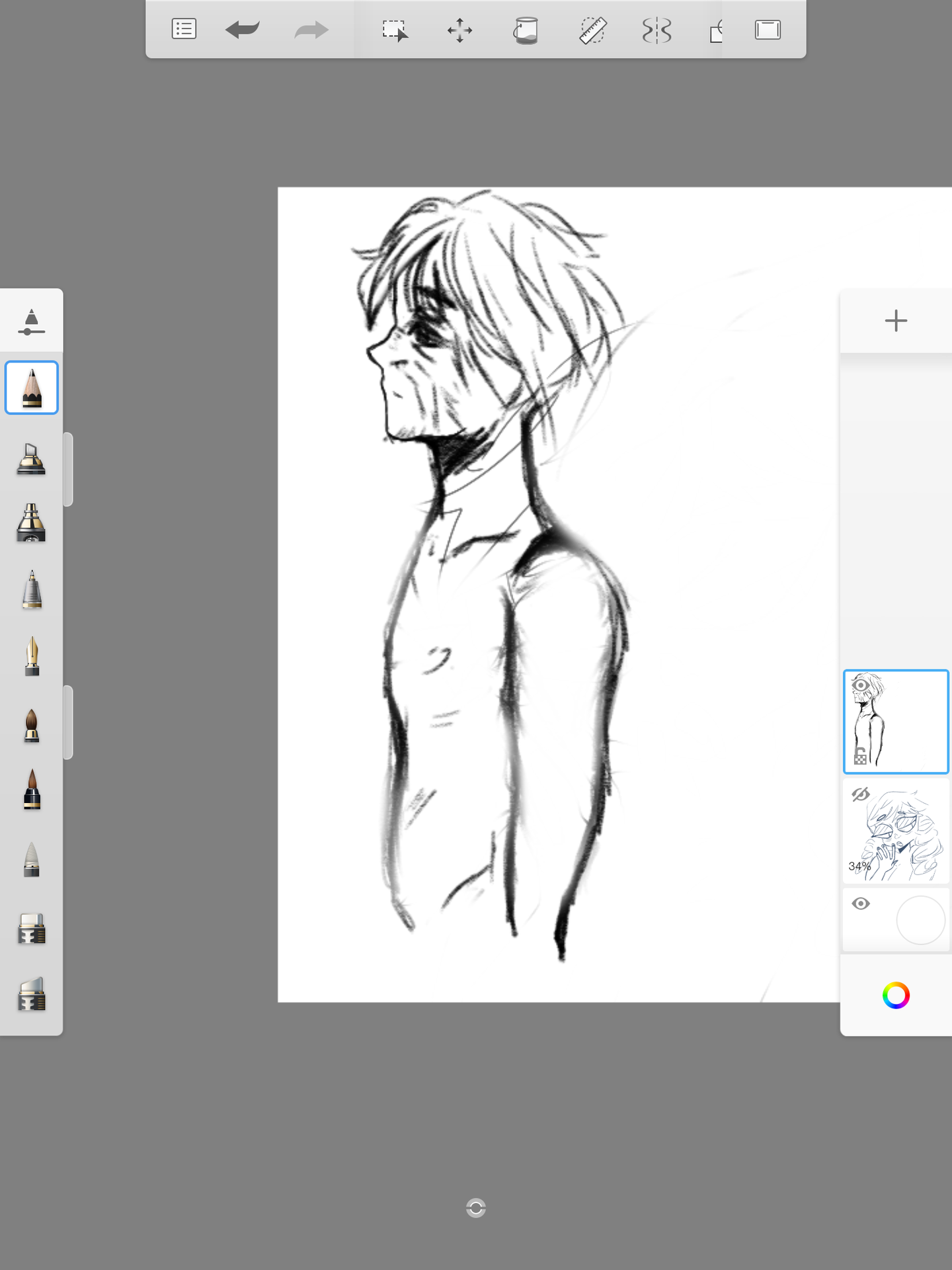Hide the figure sketch layer
952x1270 pixels.
coord(860,685)
